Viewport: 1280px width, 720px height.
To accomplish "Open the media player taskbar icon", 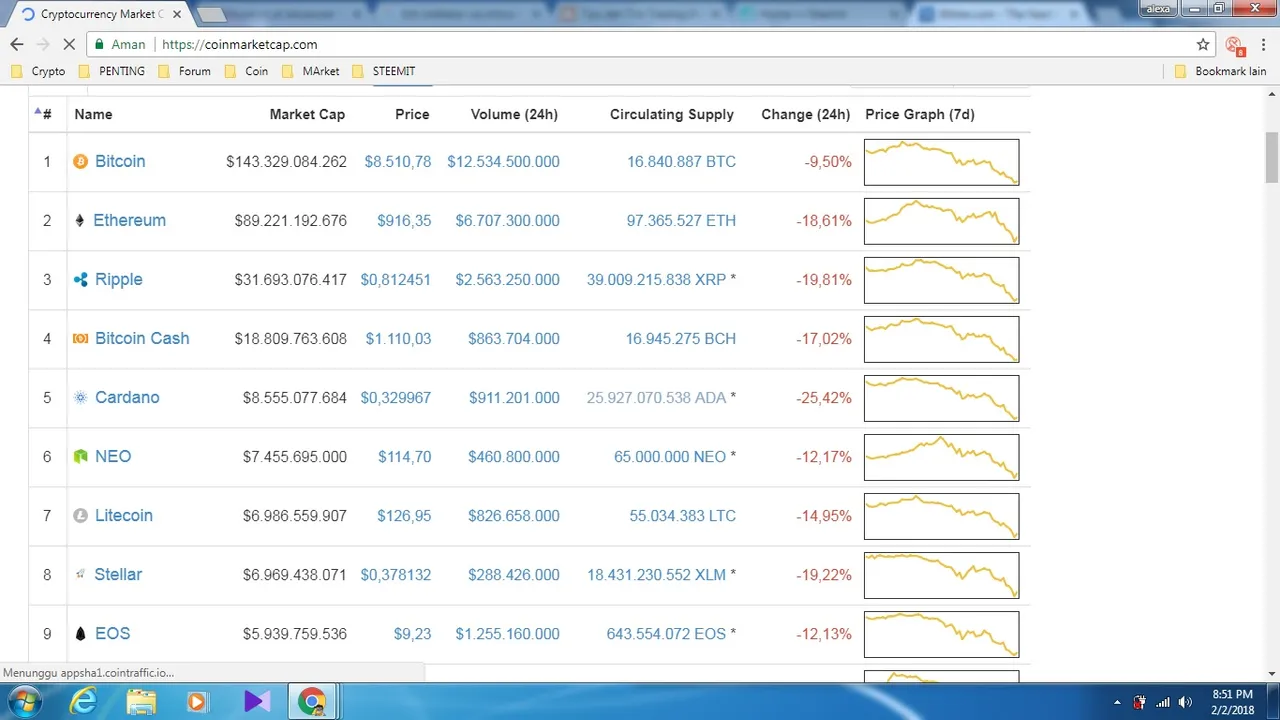I will point(197,702).
